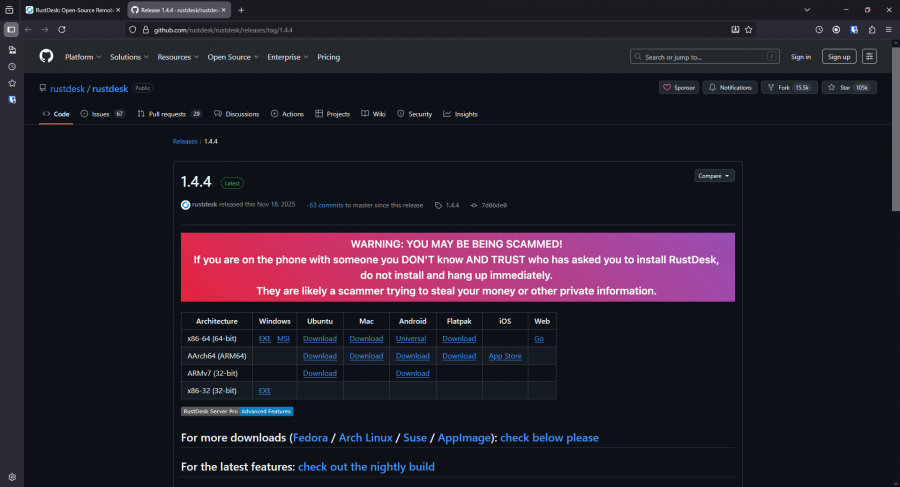The width and height of the screenshot is (900, 487).
Task: Open sidebar bookmarks star icon
Action: click(x=12, y=83)
